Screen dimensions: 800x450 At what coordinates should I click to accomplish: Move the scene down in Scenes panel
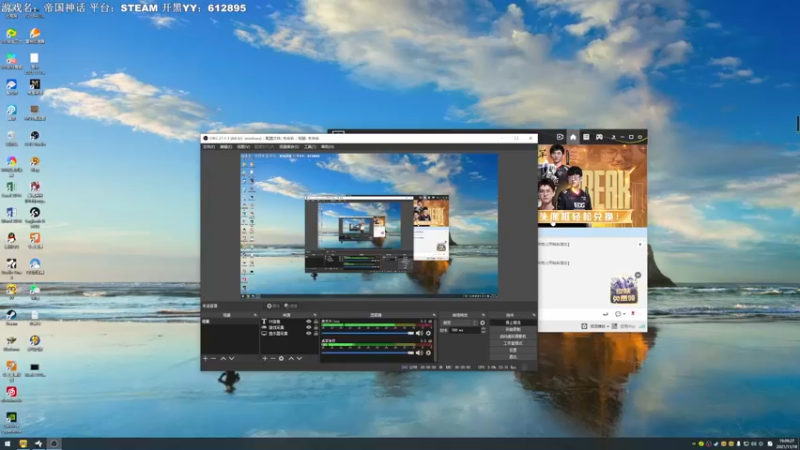232,359
